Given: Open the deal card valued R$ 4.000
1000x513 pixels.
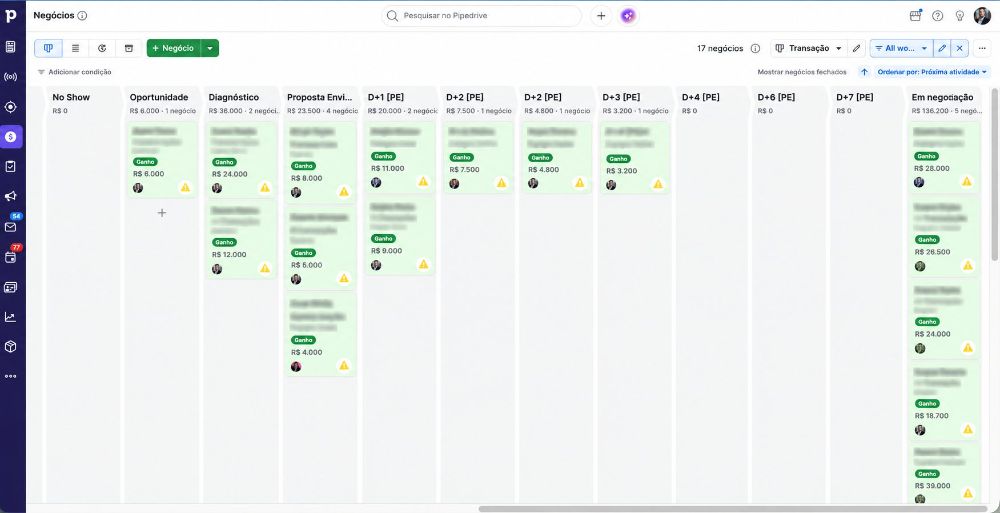Looking at the screenshot, I should click(320, 334).
